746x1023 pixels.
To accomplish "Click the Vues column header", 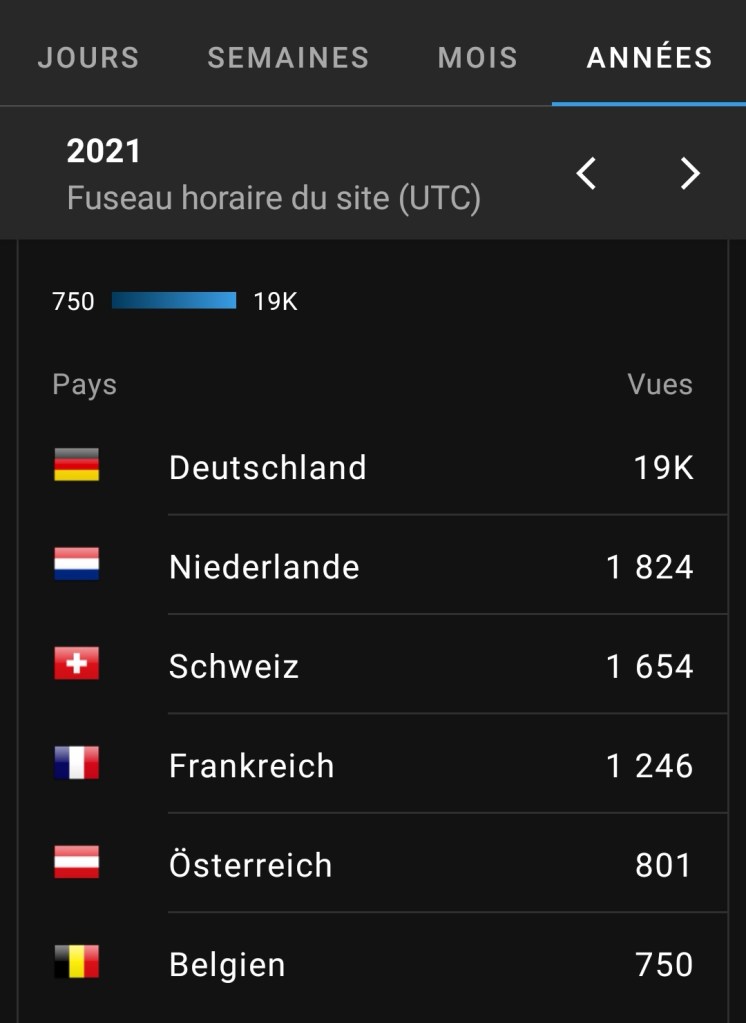I will point(660,385).
